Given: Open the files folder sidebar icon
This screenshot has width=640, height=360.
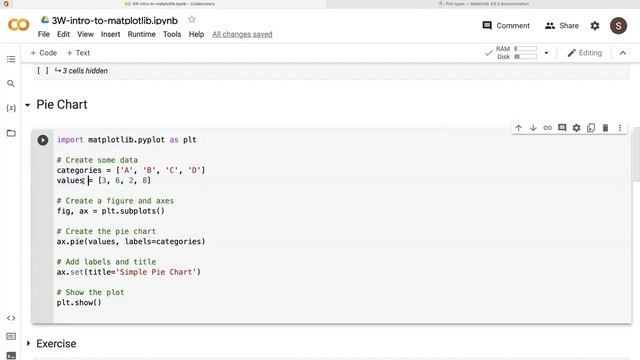Looking at the screenshot, I should 11,133.
